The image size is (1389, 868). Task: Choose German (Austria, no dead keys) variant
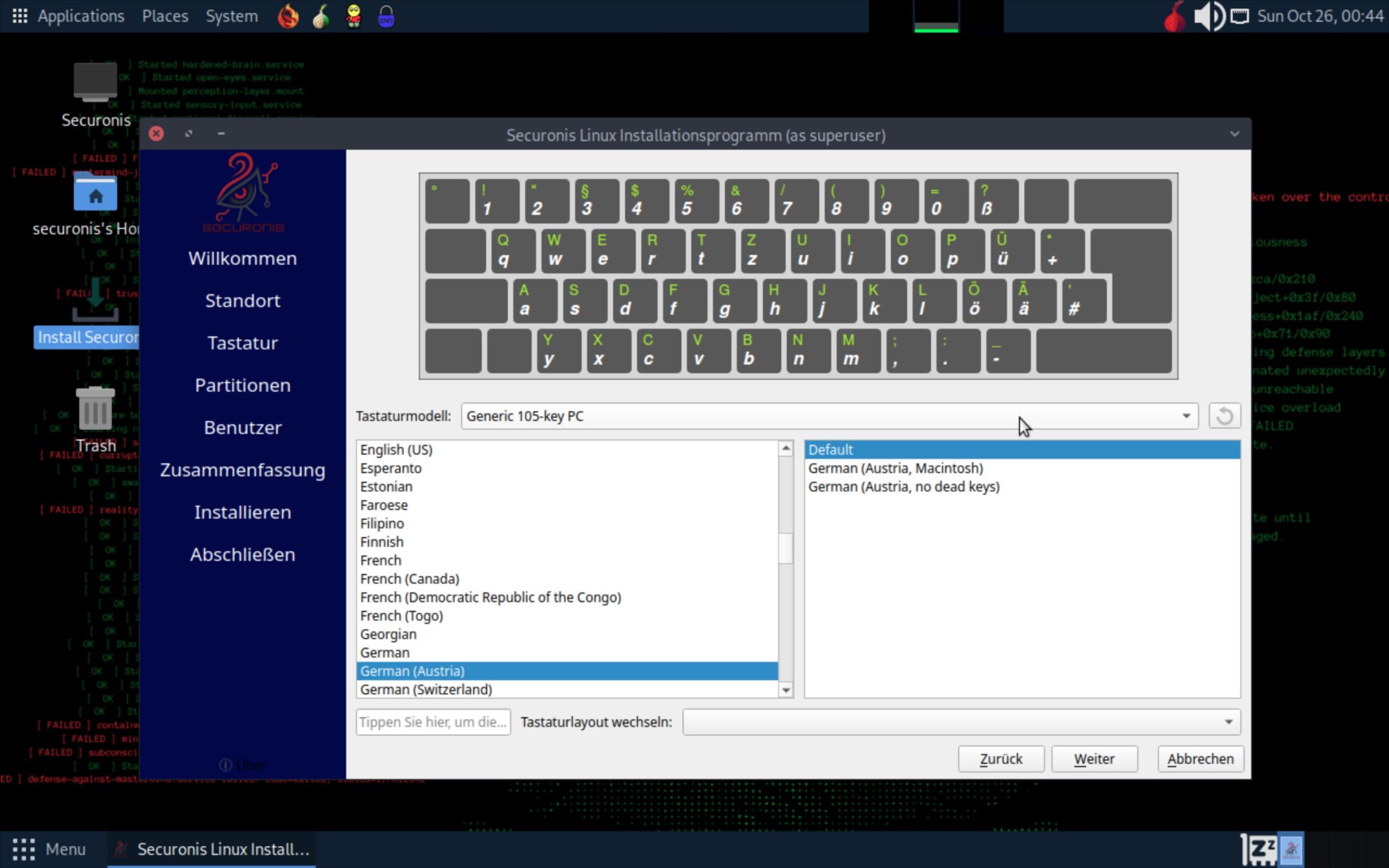coord(903,486)
